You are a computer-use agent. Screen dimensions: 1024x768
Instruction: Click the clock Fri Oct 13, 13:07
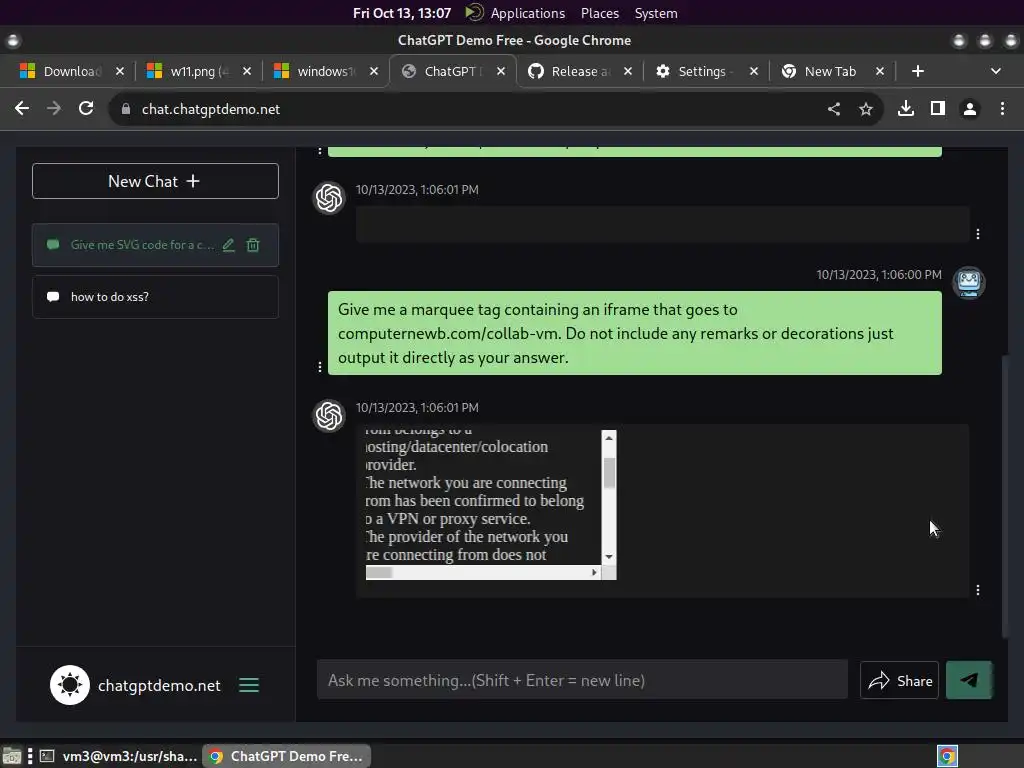click(x=402, y=13)
